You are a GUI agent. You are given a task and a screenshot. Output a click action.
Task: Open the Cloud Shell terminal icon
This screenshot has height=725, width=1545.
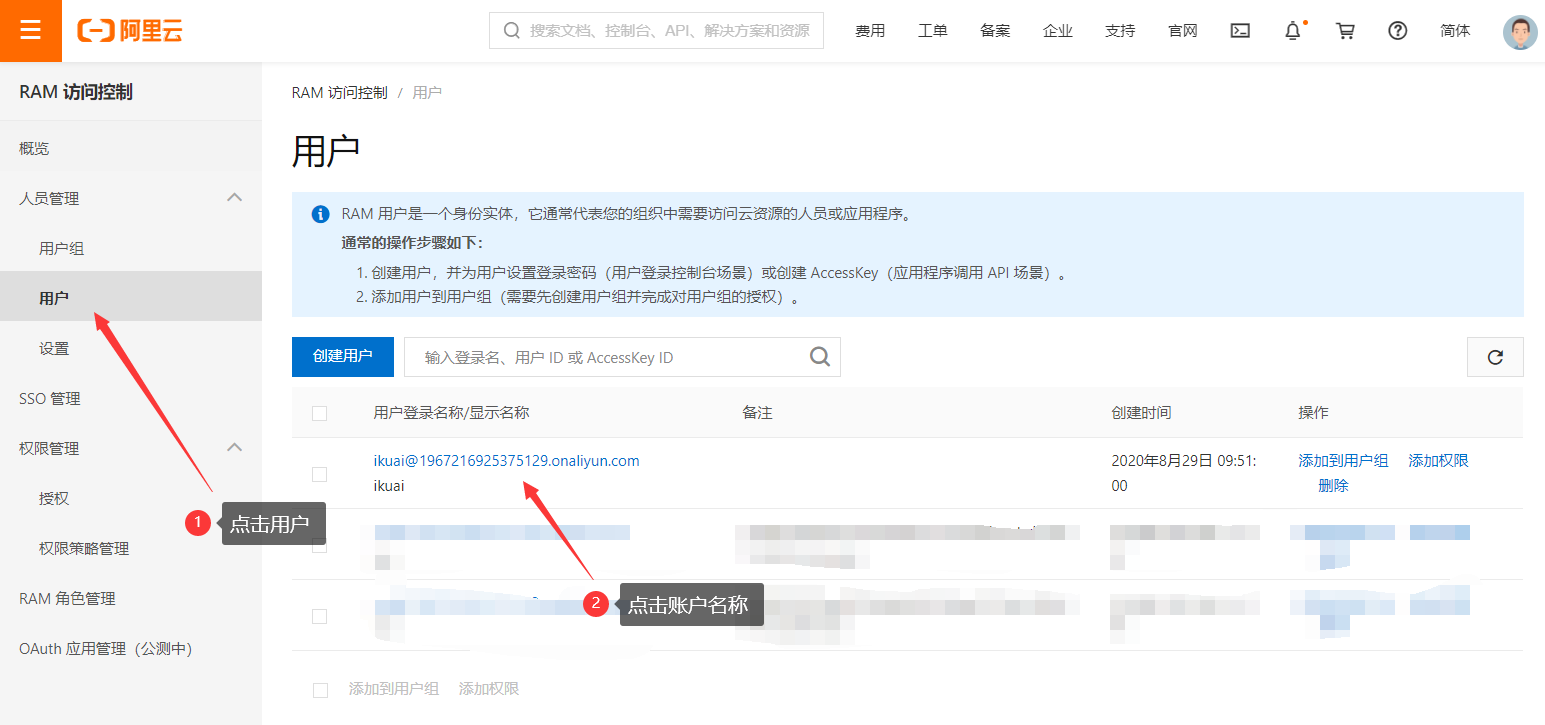(x=1240, y=31)
